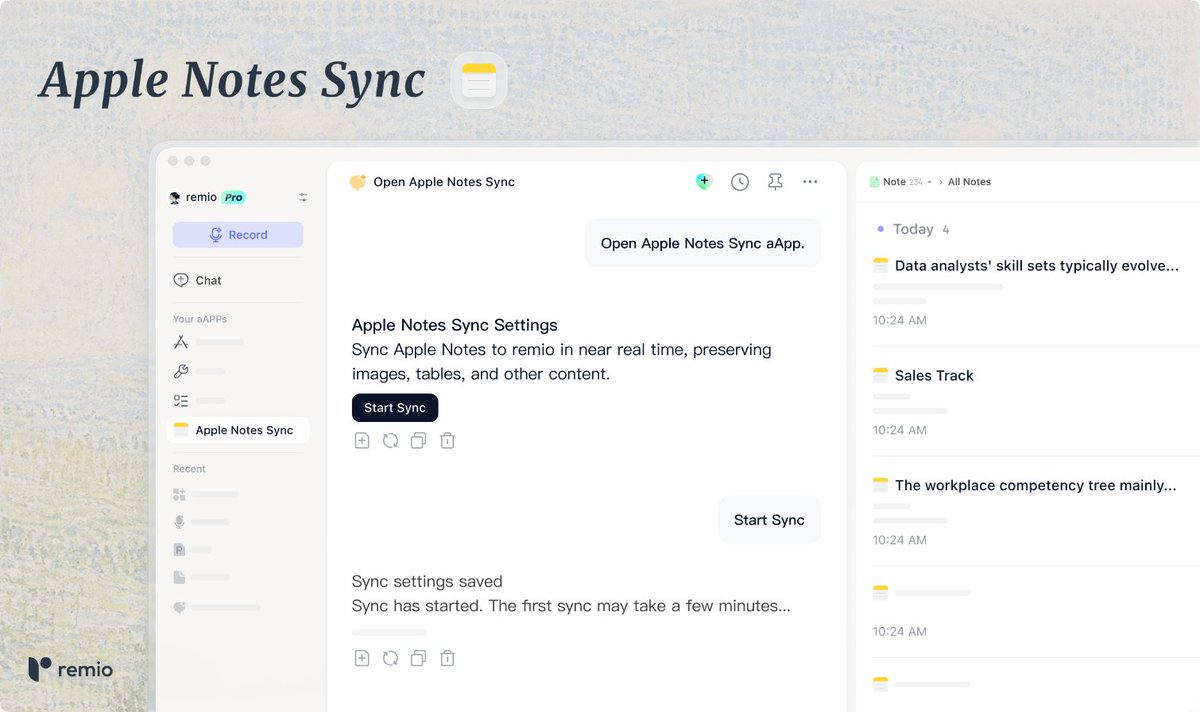Click the remio account avatar
The height and width of the screenshot is (712, 1200).
[x=175, y=198]
